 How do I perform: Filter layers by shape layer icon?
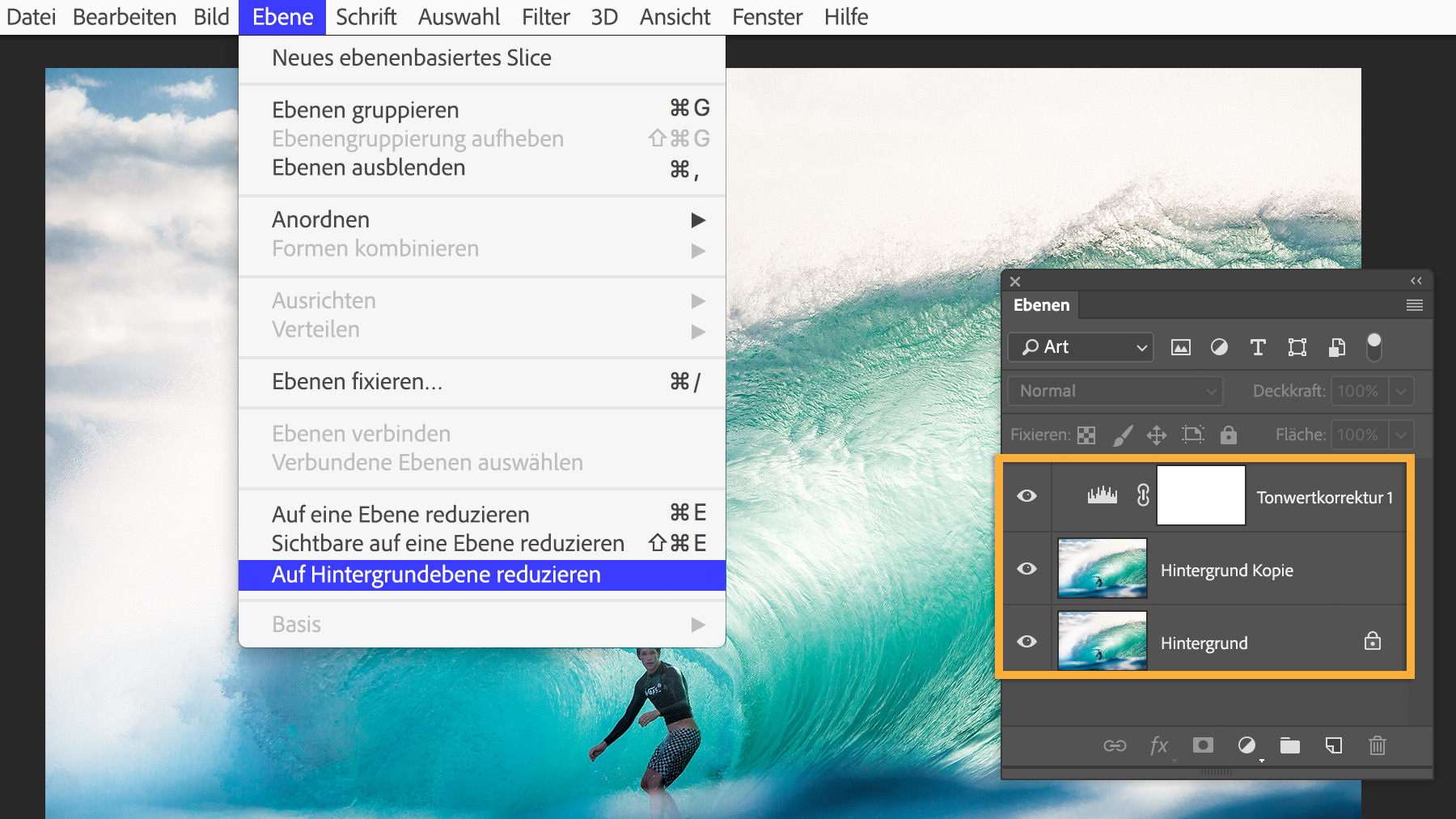1297,347
